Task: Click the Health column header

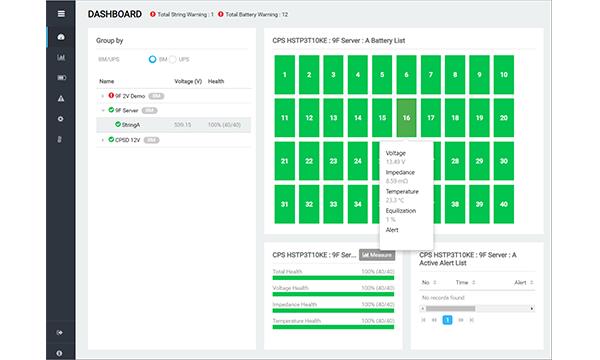Action: (216, 81)
